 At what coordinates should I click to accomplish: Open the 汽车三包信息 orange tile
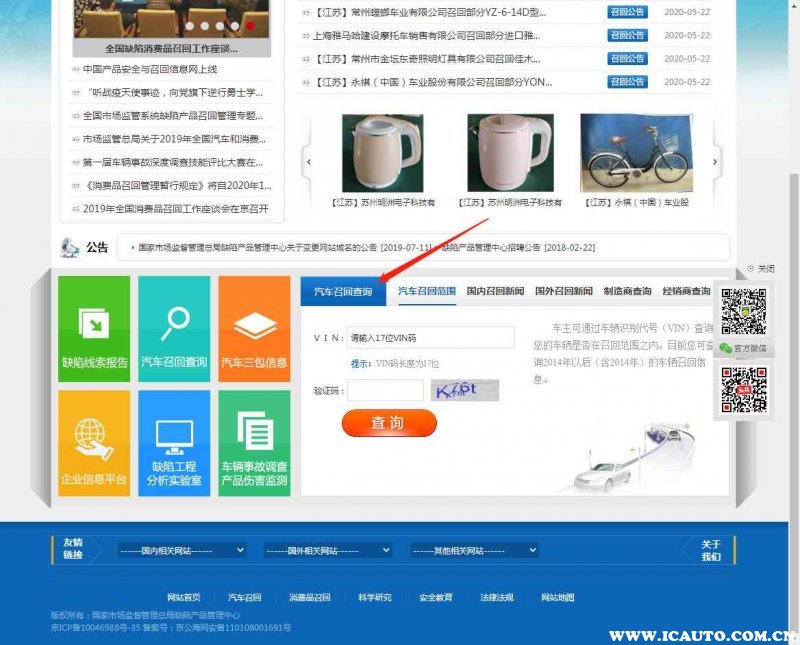(x=254, y=330)
